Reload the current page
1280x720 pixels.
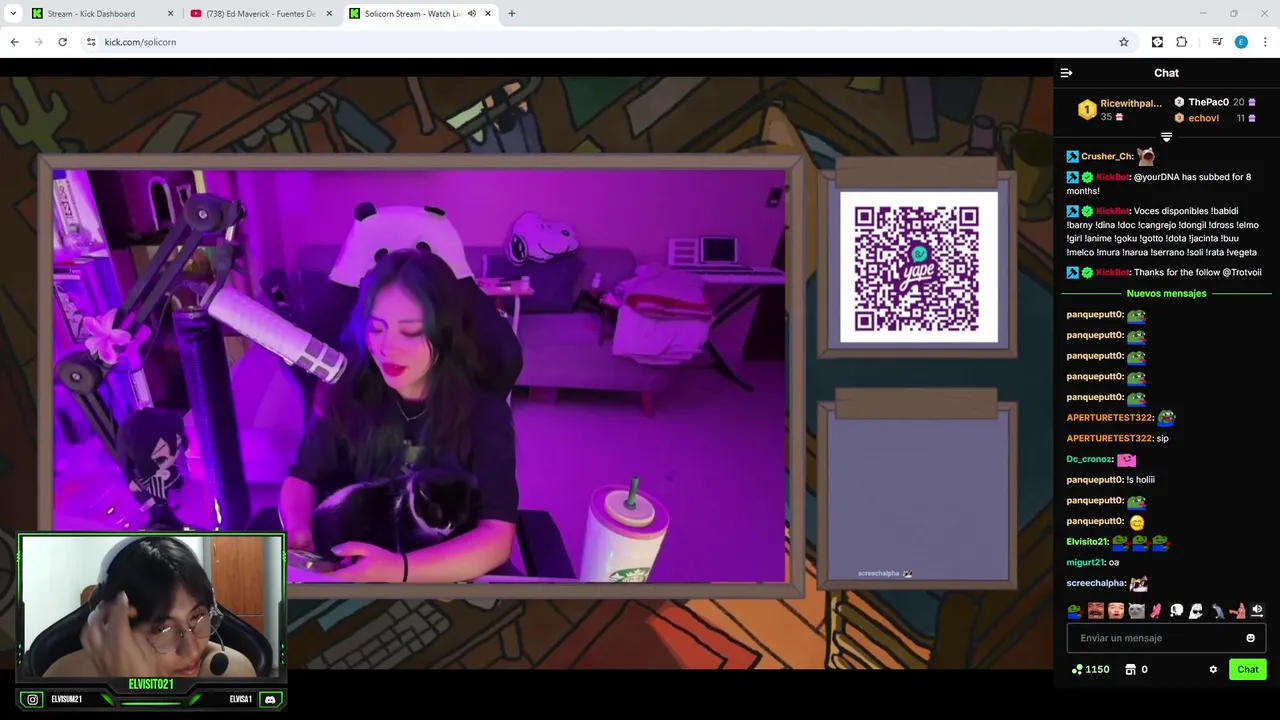pos(62,42)
